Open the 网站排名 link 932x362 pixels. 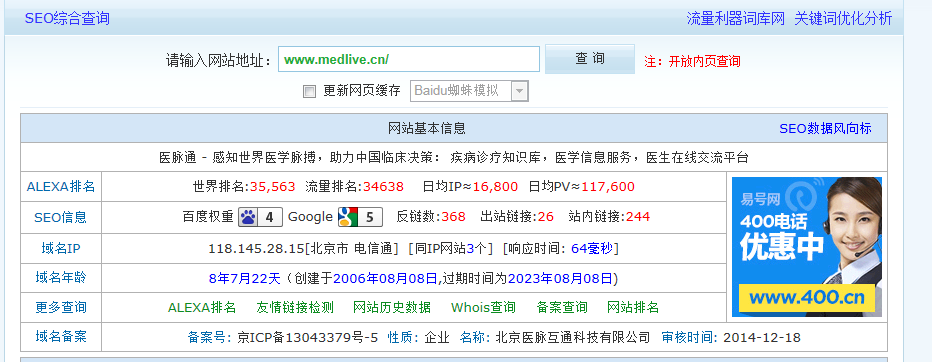pyautogui.click(x=633, y=307)
